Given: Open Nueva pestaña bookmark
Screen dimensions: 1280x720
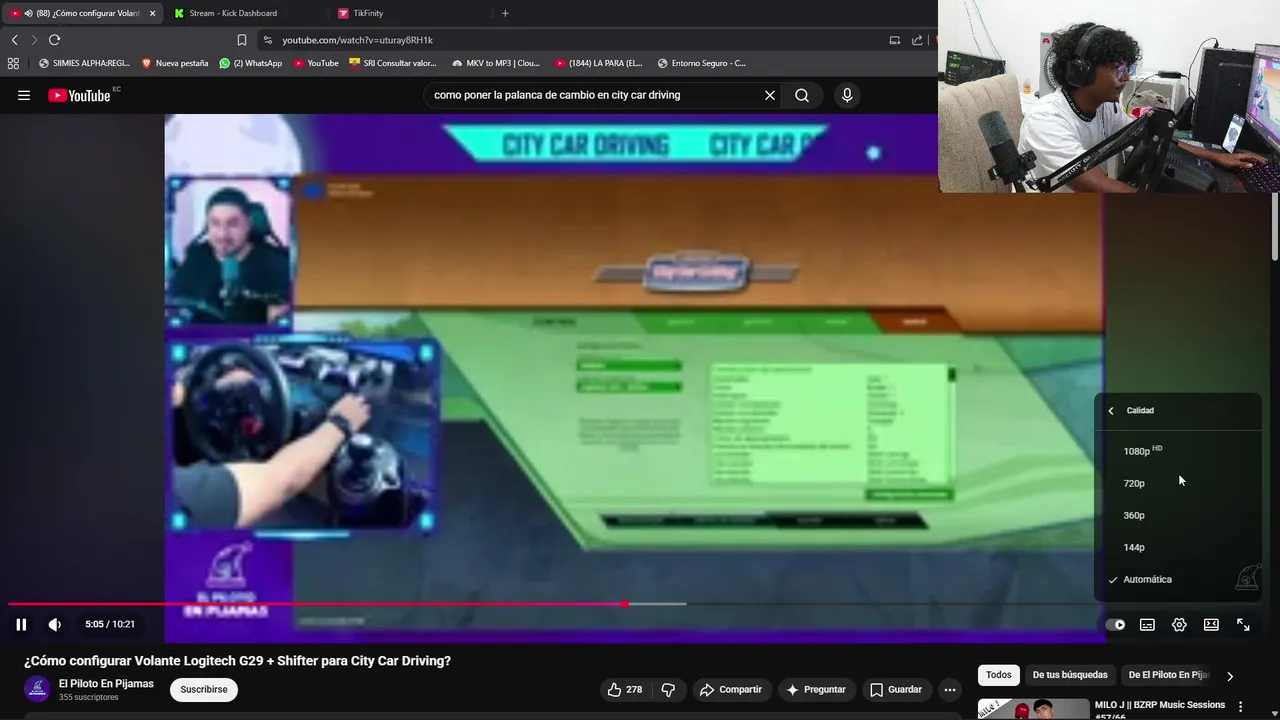Looking at the screenshot, I should point(175,63).
